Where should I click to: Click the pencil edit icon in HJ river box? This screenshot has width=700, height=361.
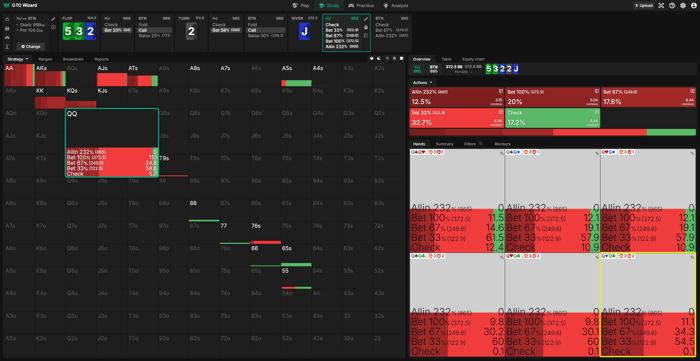coord(366,19)
